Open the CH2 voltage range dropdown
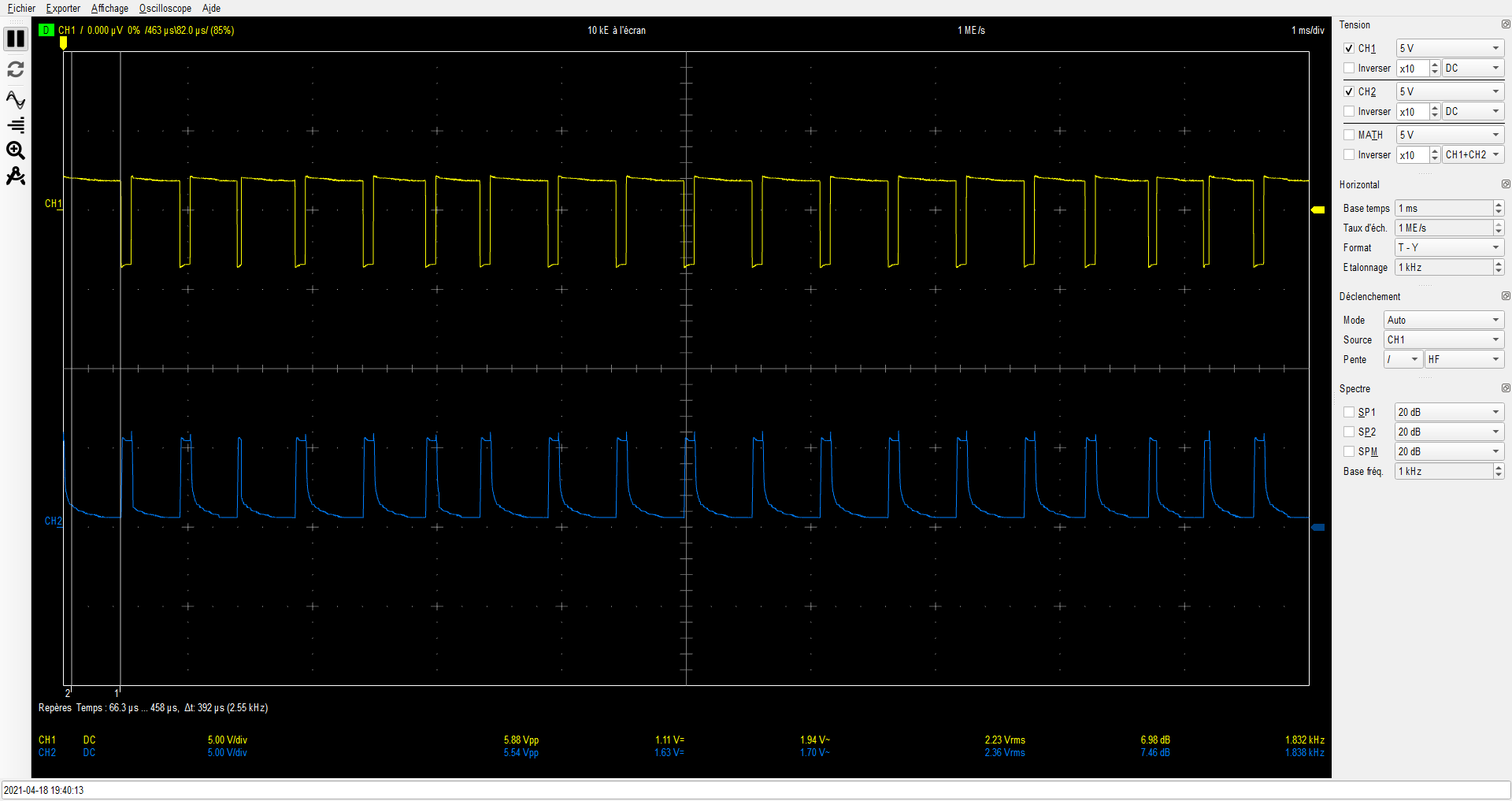1512x801 pixels. click(x=1450, y=92)
